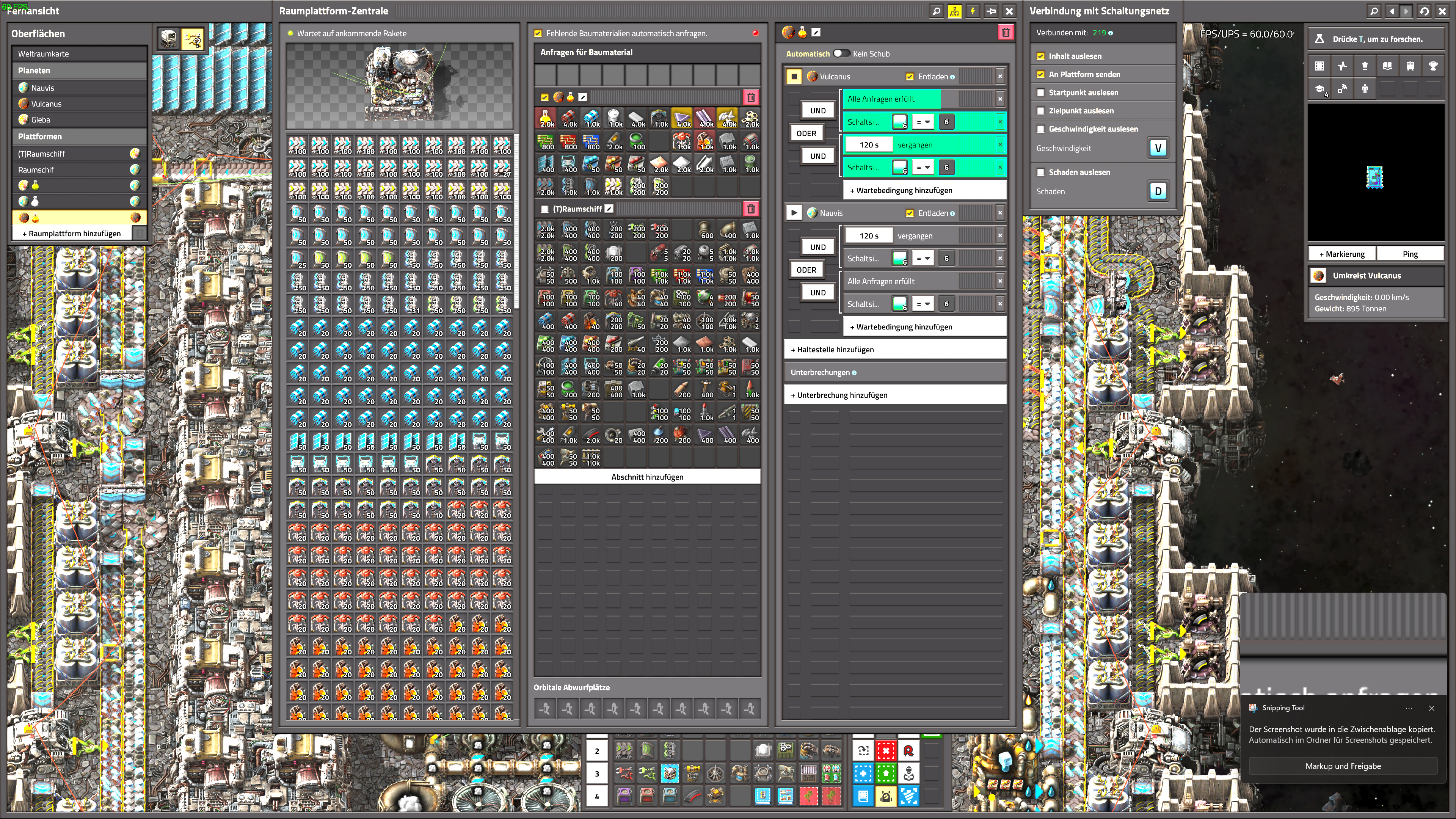Viewport: 1456px width, 819px height.
Task: Open Snipping Tool notification options menu
Action: tap(1409, 708)
